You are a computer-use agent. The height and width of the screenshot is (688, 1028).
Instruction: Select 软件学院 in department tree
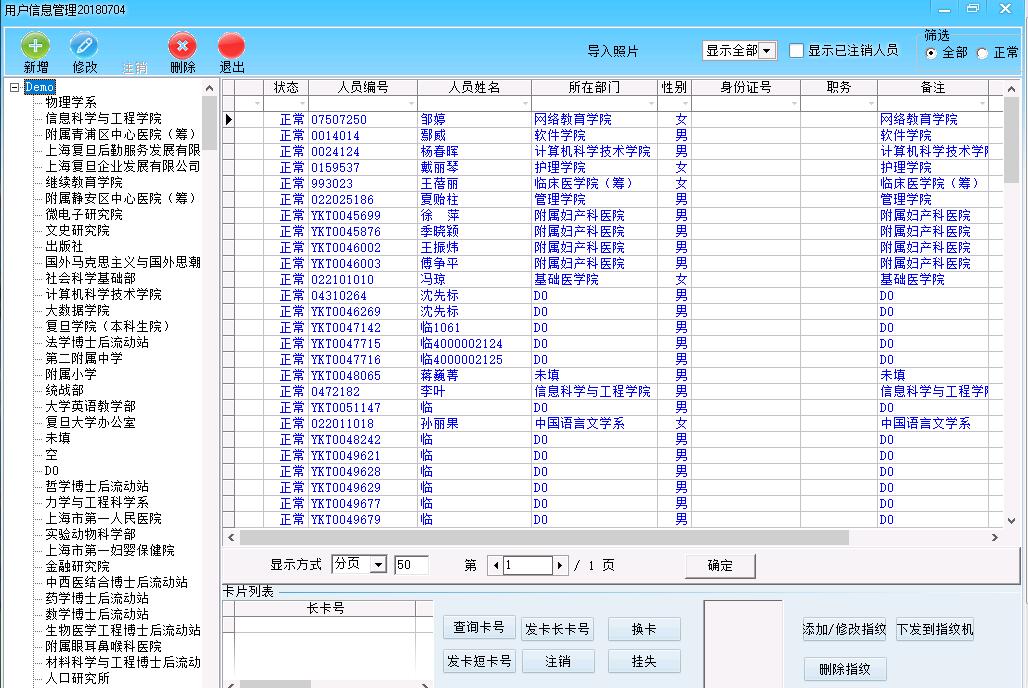pos(559,136)
